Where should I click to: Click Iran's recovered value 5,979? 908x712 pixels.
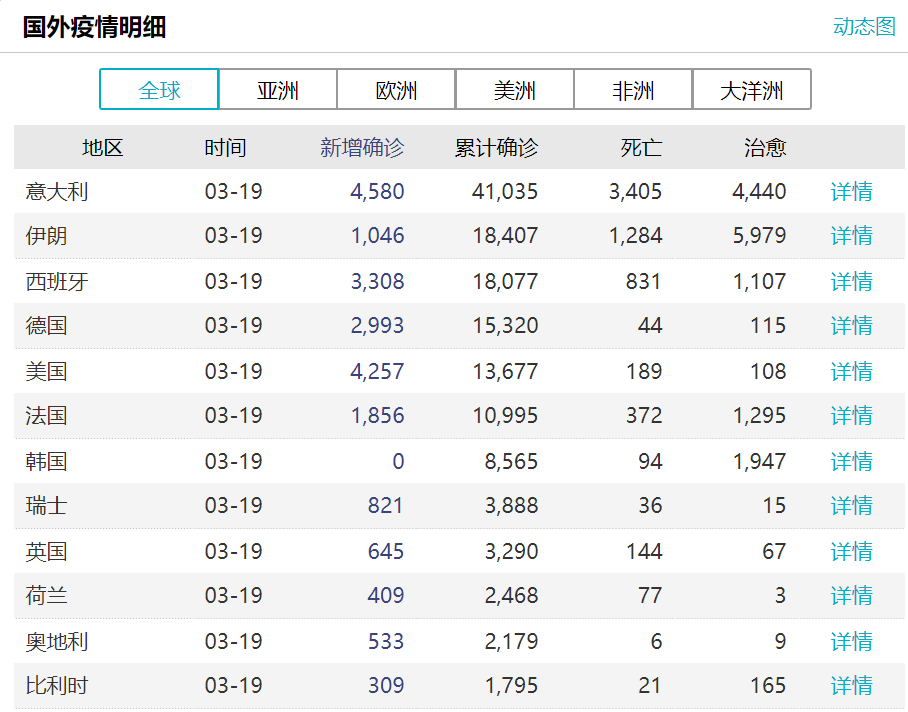click(759, 236)
